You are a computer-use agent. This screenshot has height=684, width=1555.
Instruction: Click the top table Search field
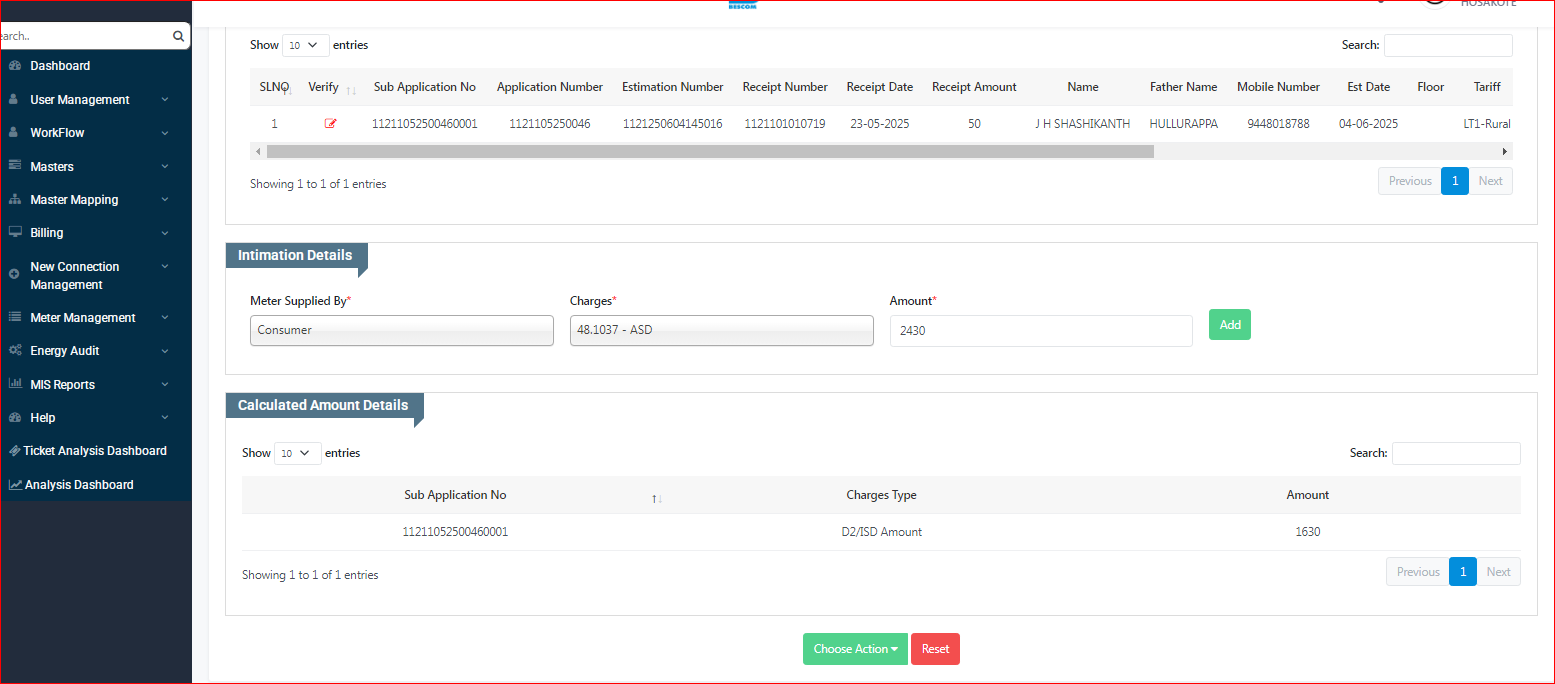(1448, 45)
